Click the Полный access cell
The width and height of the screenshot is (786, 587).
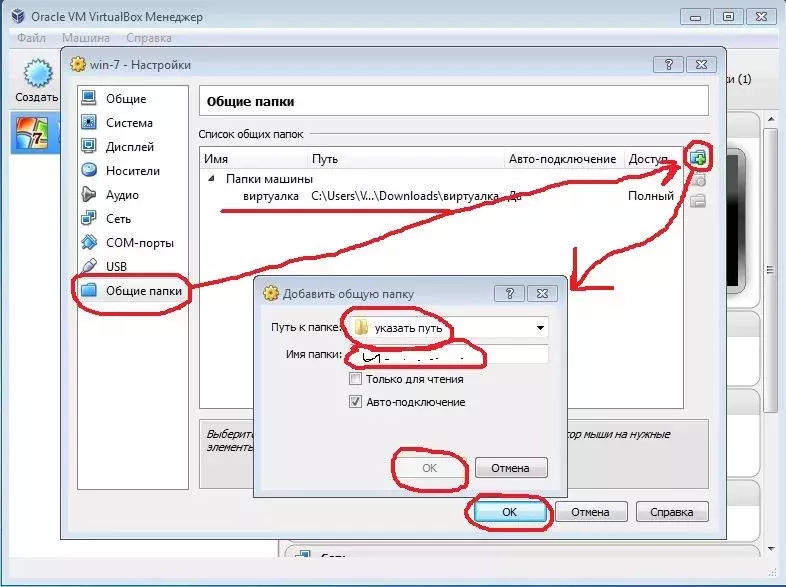651,196
